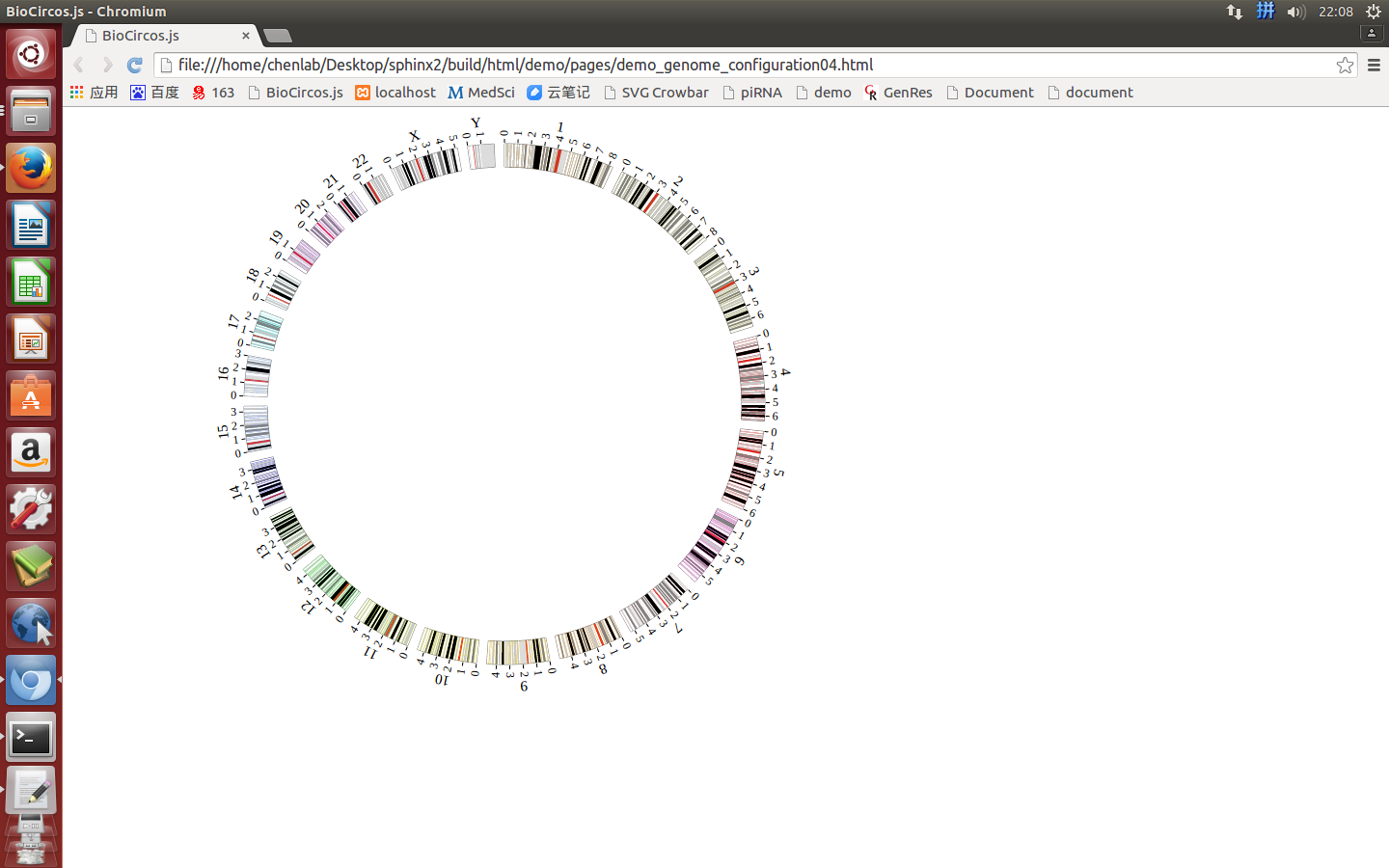Open the 云笔记 bookmark

(x=558, y=93)
